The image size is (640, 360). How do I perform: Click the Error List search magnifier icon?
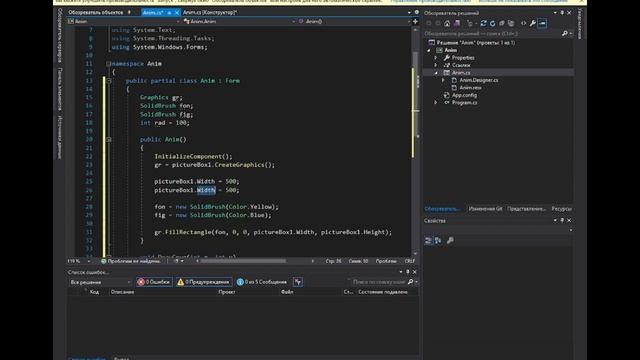pos(411,282)
